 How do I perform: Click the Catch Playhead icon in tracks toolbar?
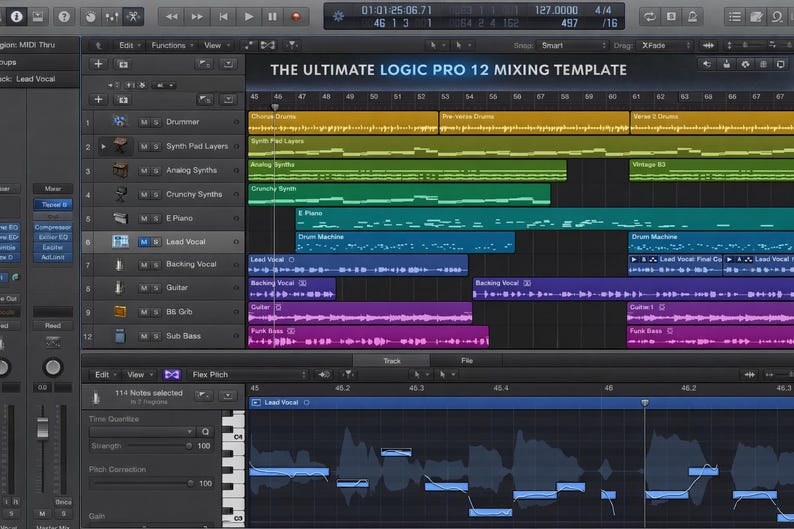pos(292,46)
